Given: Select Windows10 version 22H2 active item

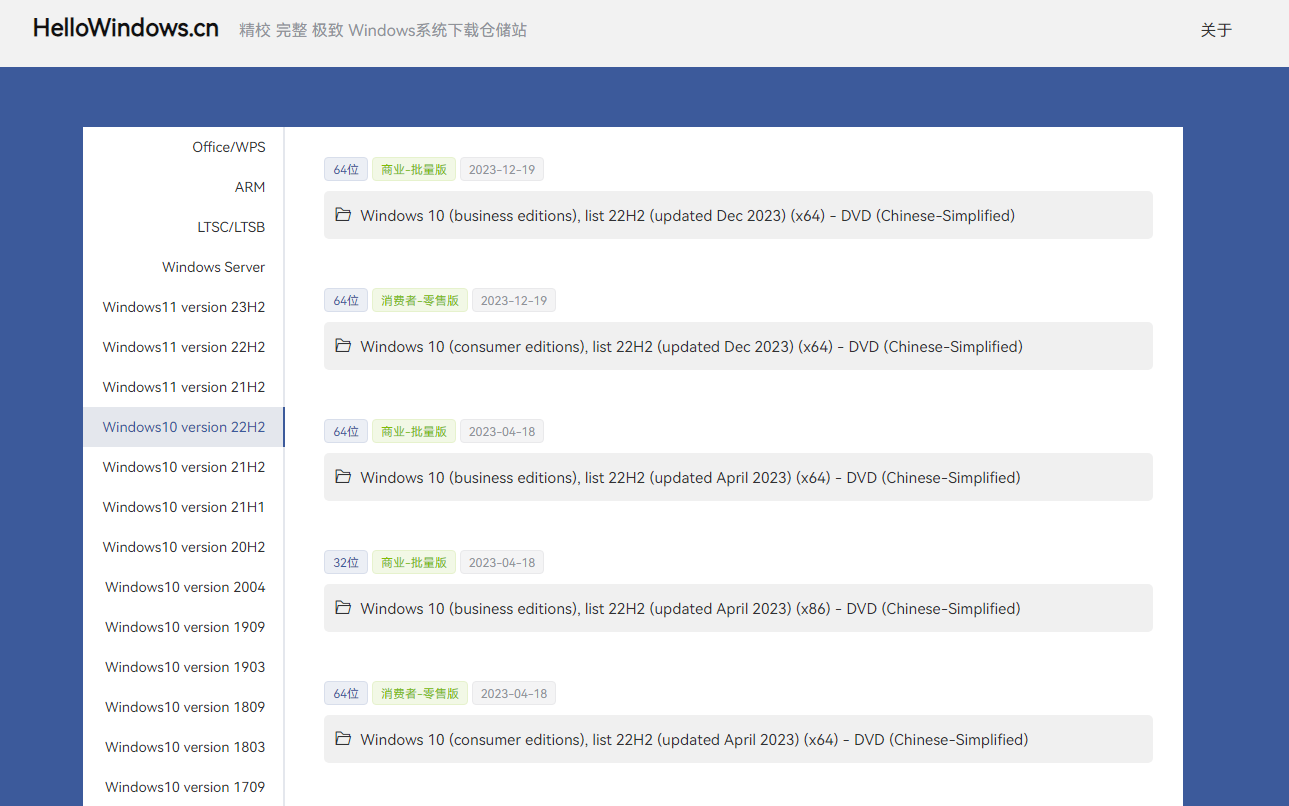Looking at the screenshot, I should coord(184,427).
